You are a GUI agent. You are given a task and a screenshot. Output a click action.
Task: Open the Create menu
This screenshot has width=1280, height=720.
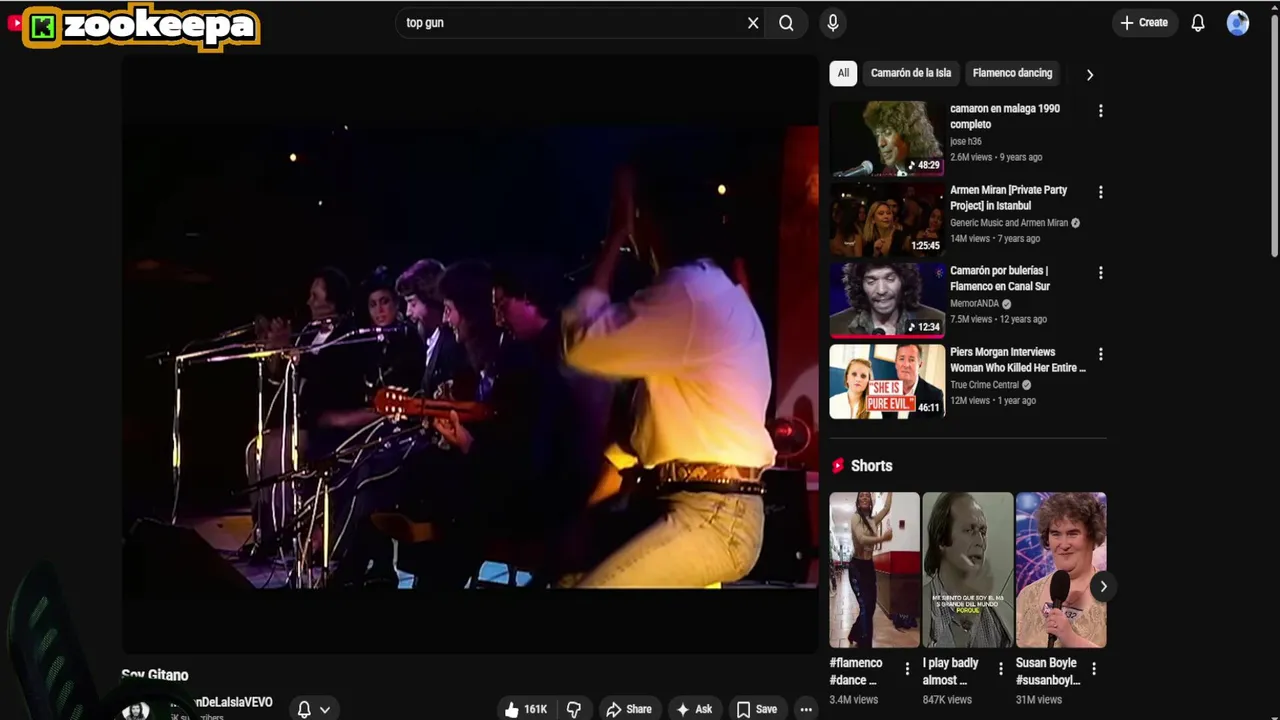(1143, 23)
